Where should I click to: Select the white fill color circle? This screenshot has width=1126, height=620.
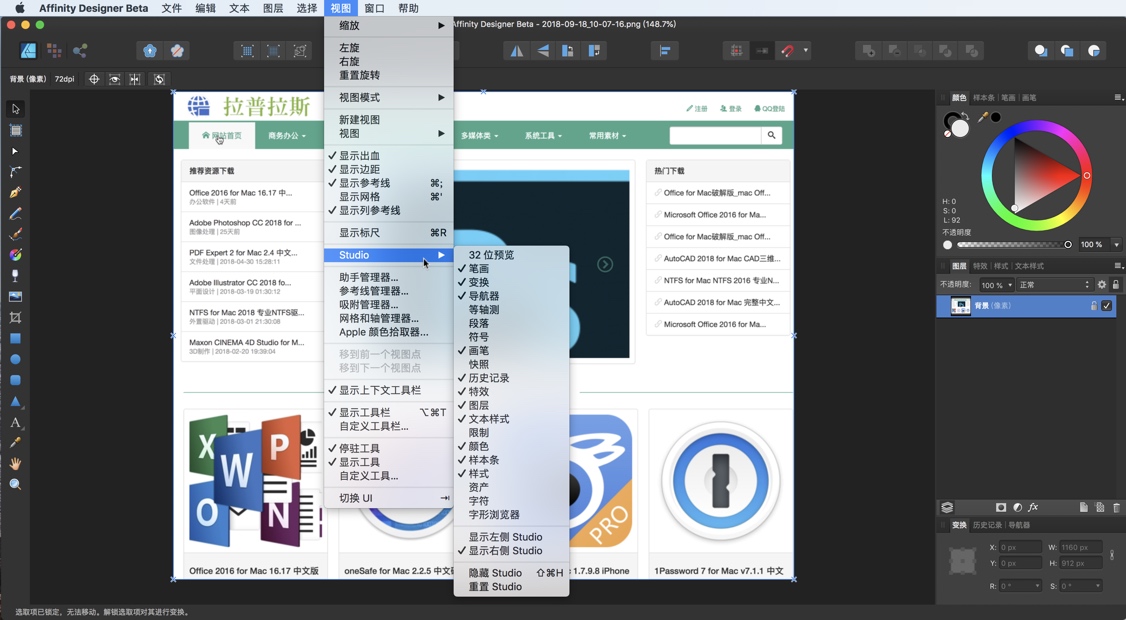[x=961, y=129]
